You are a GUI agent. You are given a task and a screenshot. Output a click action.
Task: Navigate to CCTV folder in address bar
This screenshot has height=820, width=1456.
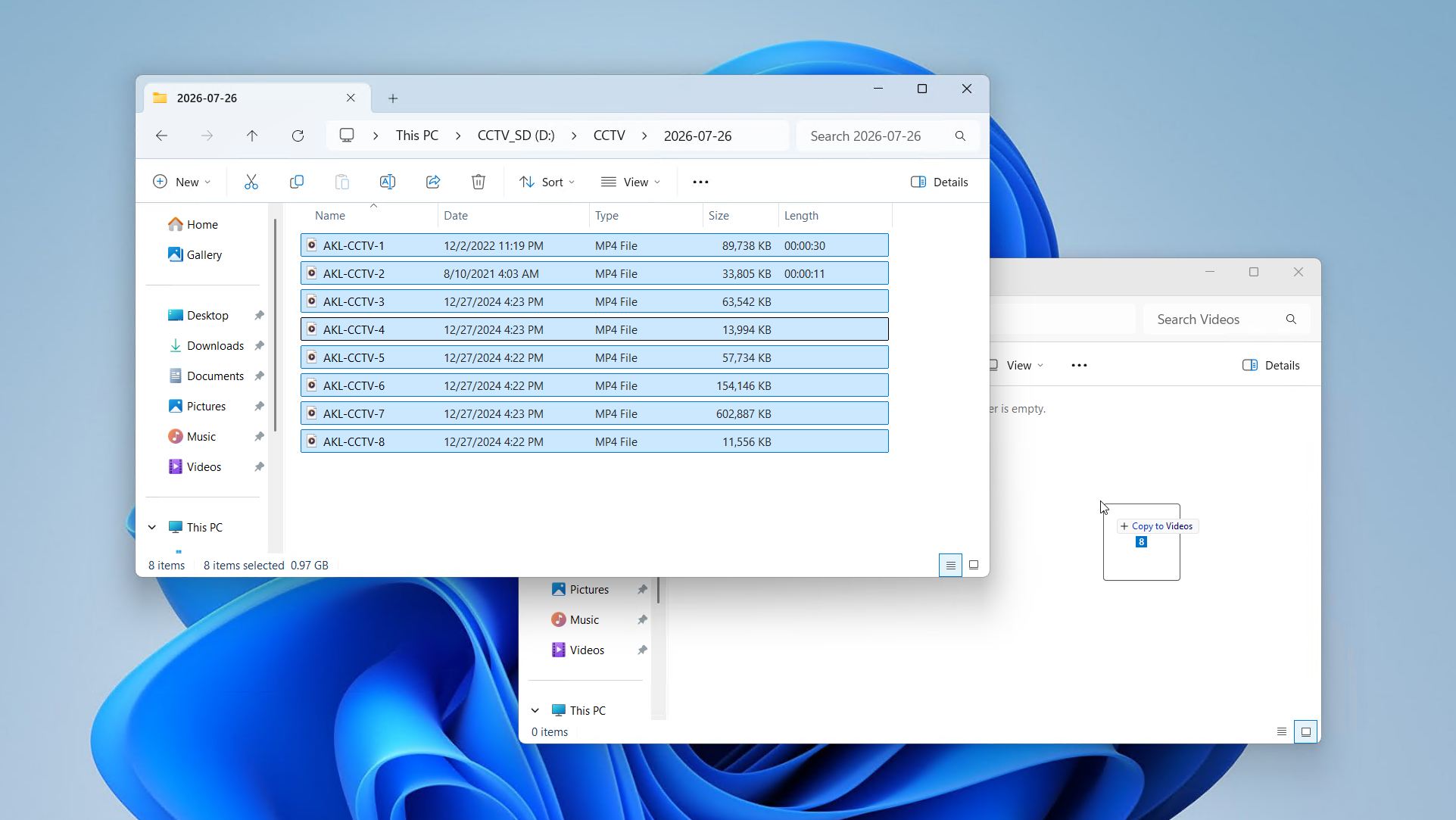pyautogui.click(x=610, y=136)
